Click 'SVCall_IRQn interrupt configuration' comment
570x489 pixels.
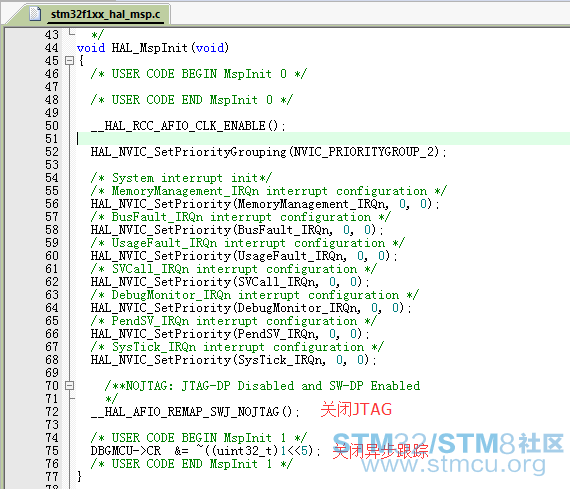click(233, 269)
